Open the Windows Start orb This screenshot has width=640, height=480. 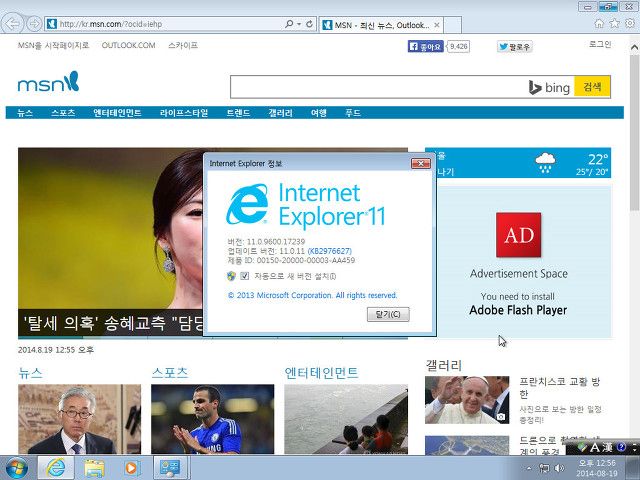(16, 468)
